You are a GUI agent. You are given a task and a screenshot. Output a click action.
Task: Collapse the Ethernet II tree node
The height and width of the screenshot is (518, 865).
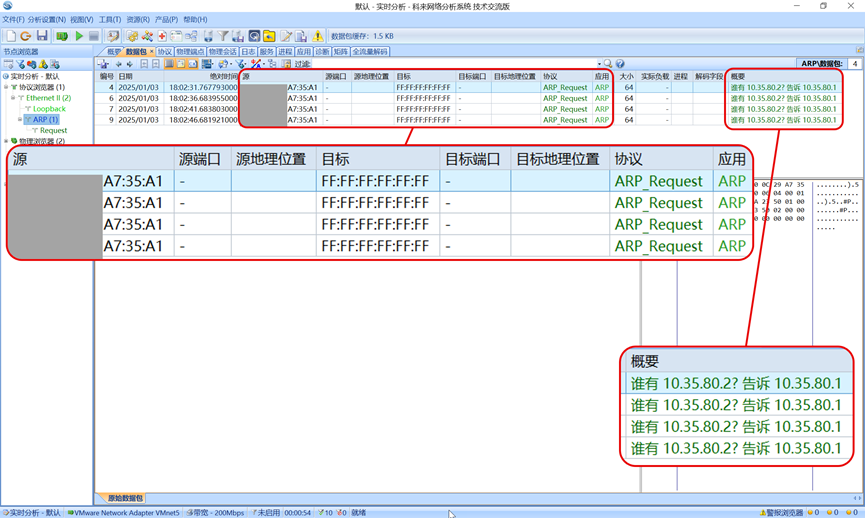(14, 98)
